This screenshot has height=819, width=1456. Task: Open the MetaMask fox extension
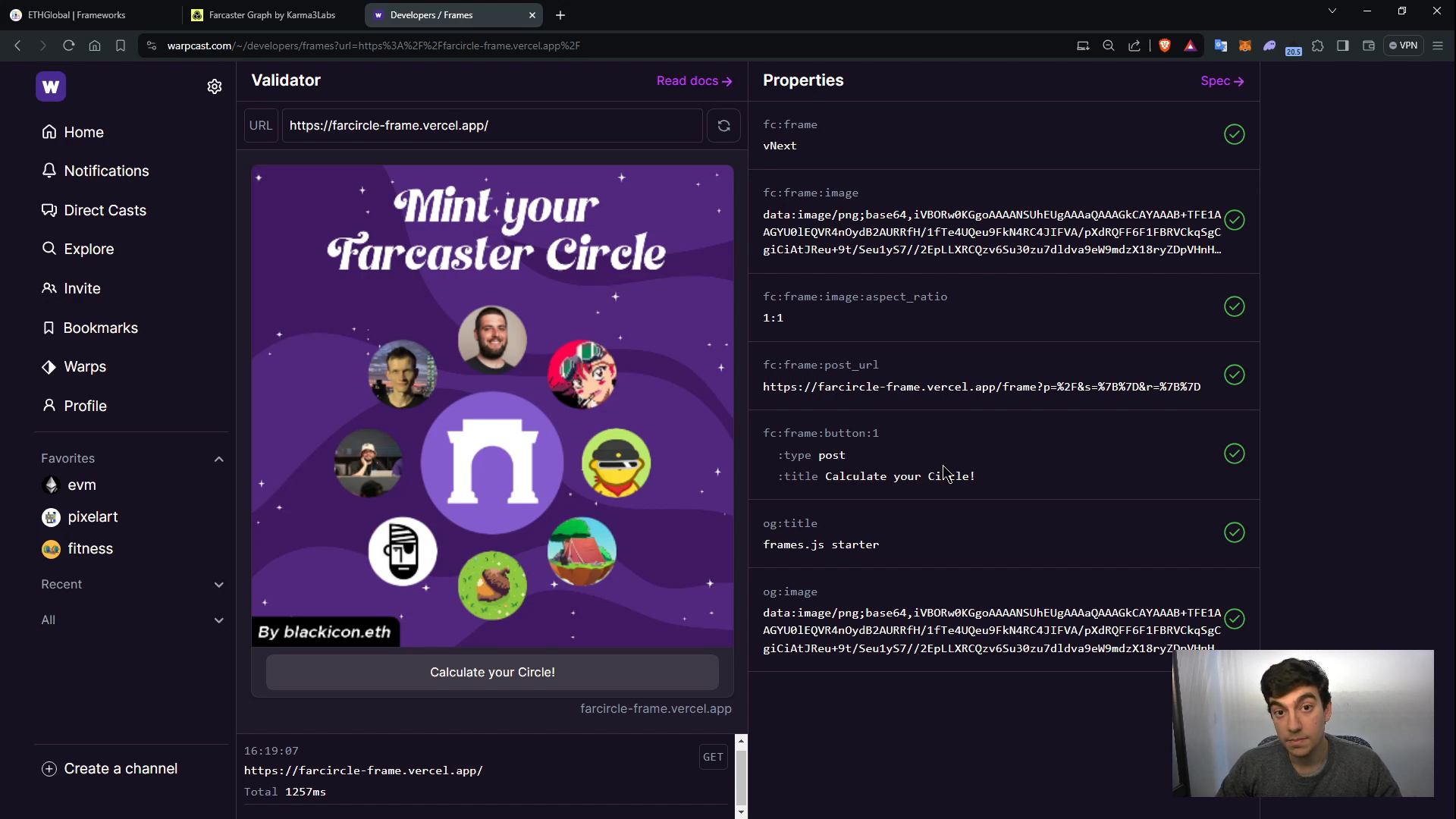1245,45
